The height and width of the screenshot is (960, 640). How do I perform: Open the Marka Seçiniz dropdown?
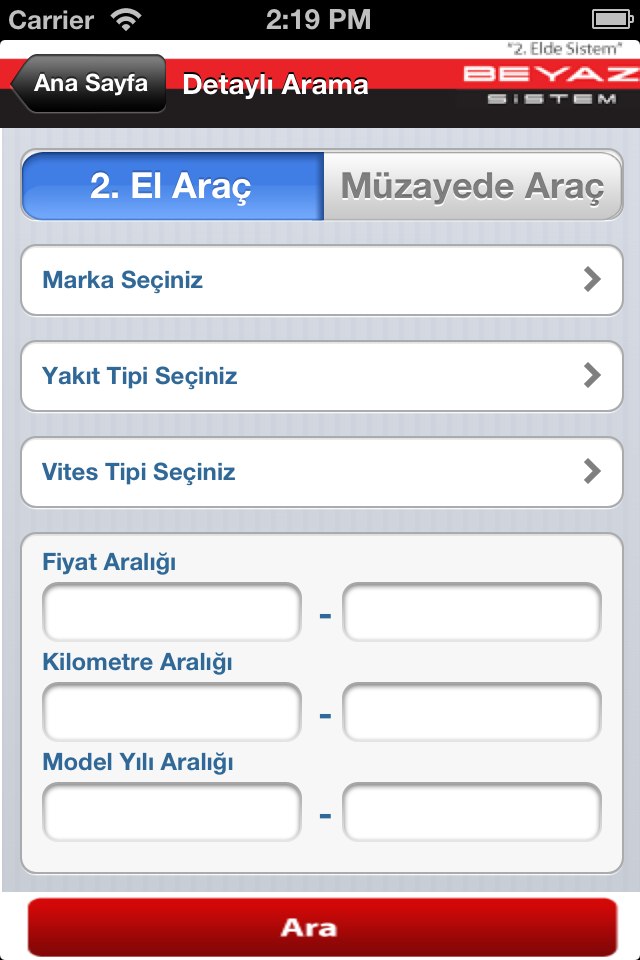click(322, 280)
